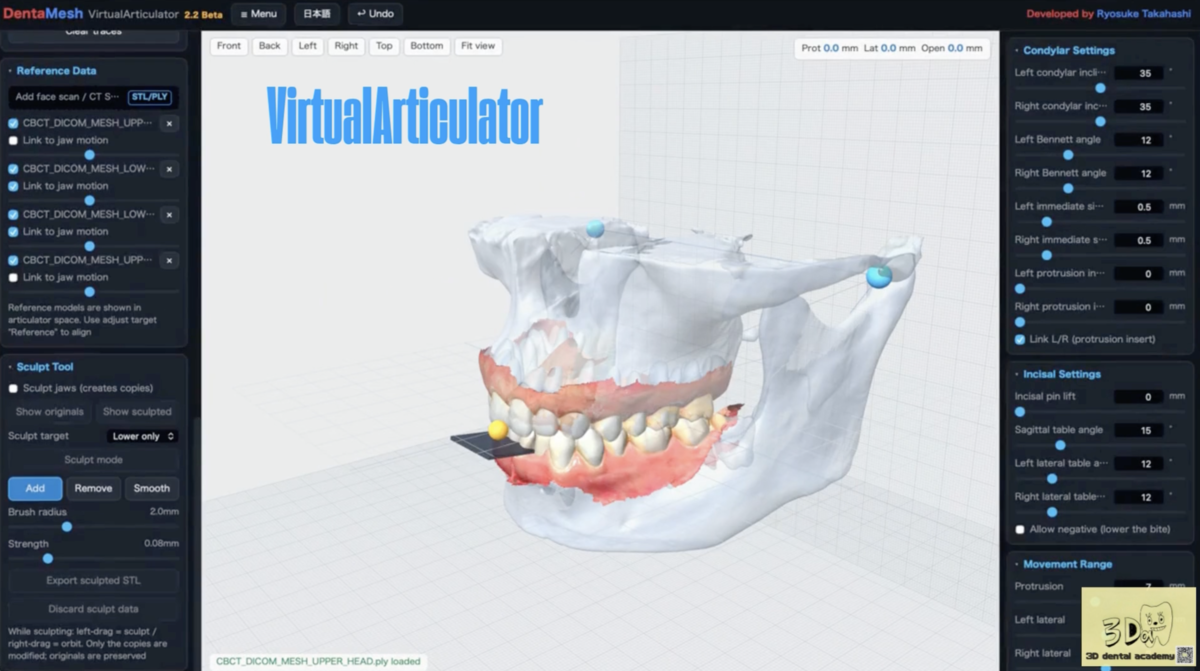
Task: Click the right-side blue condyle sphere
Action: 879,276
